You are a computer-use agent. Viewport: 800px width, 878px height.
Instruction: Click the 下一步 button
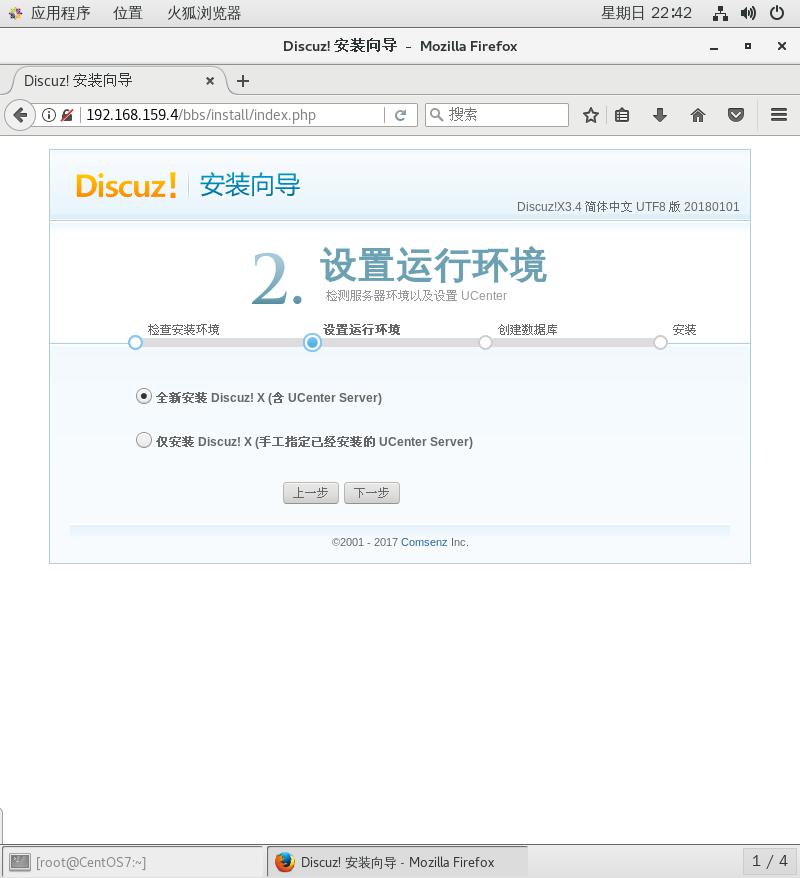click(372, 493)
